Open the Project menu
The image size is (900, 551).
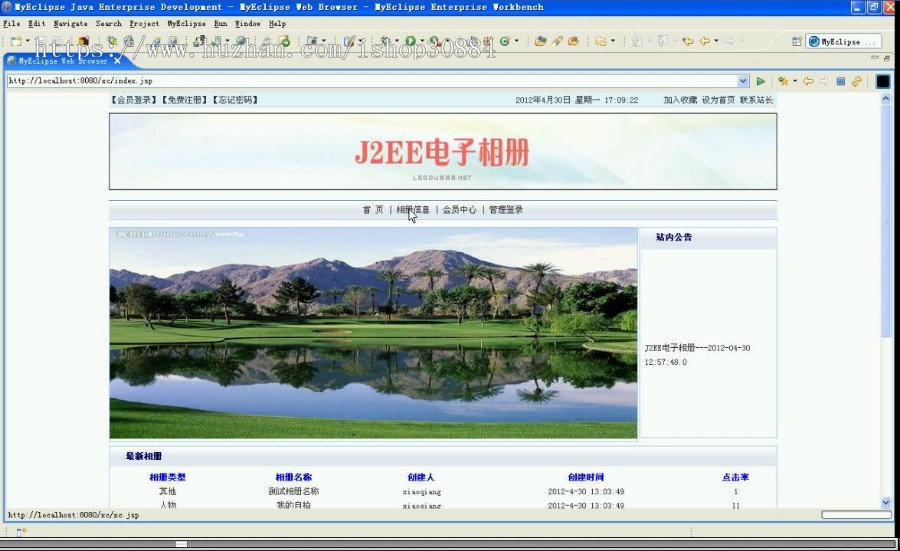pyautogui.click(x=144, y=24)
